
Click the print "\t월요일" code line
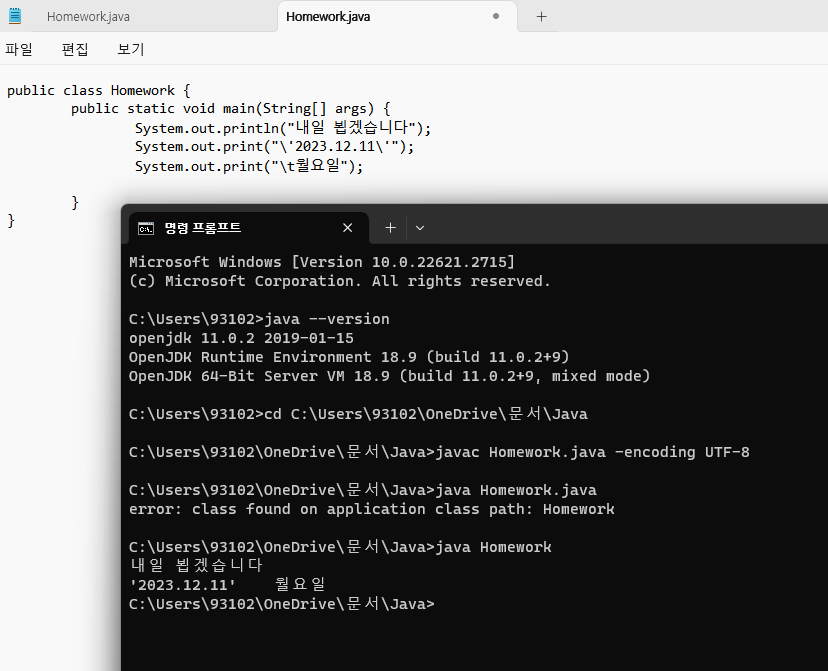(x=249, y=166)
